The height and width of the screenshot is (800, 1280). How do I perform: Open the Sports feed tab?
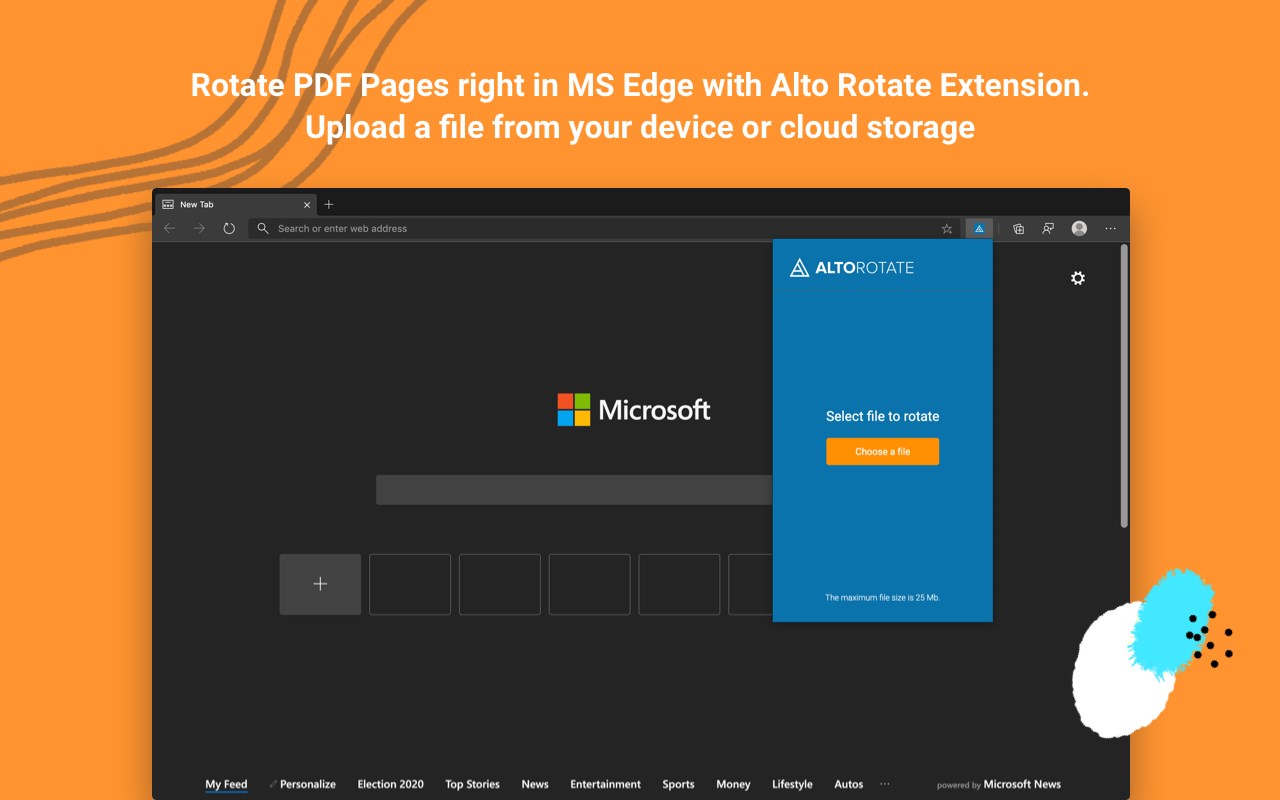coord(678,784)
